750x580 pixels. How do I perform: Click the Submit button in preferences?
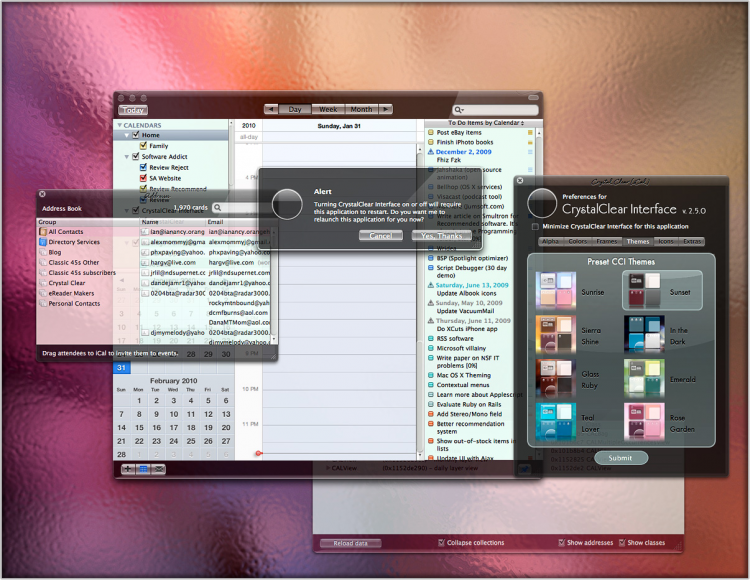(x=620, y=458)
